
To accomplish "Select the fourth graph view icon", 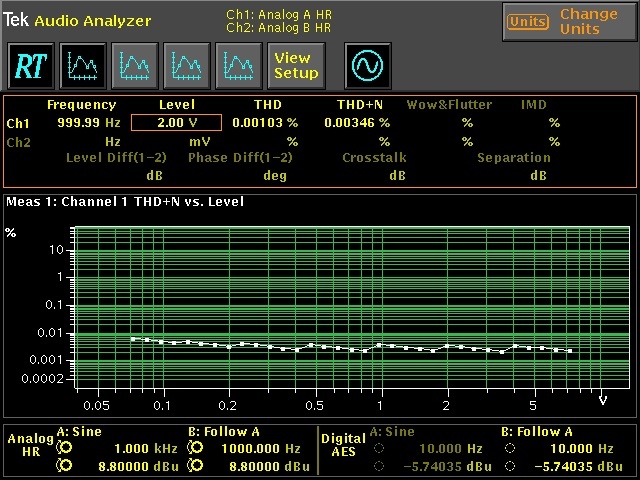I will coord(237,65).
